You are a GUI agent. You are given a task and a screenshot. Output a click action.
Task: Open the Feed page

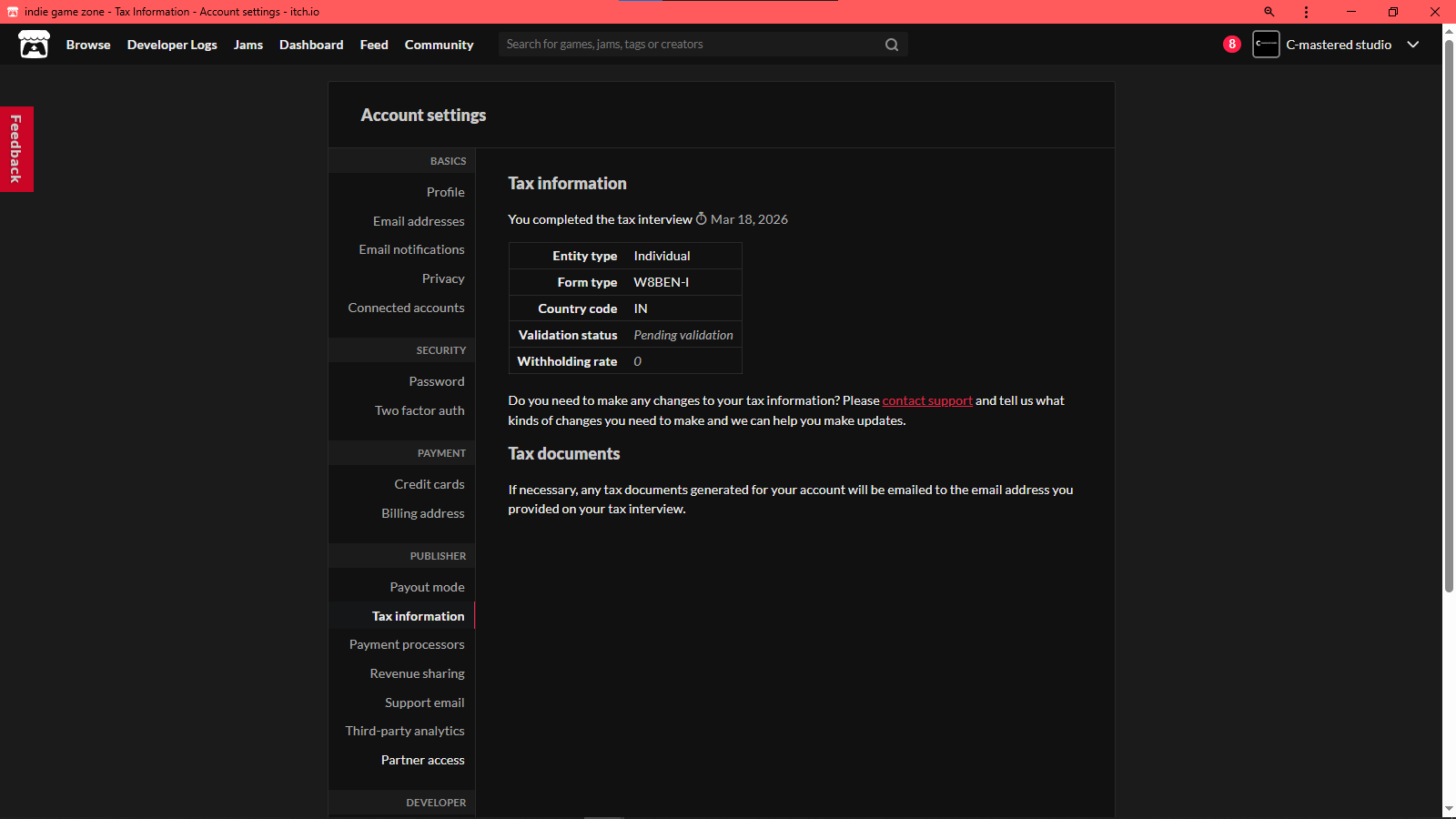click(x=374, y=45)
